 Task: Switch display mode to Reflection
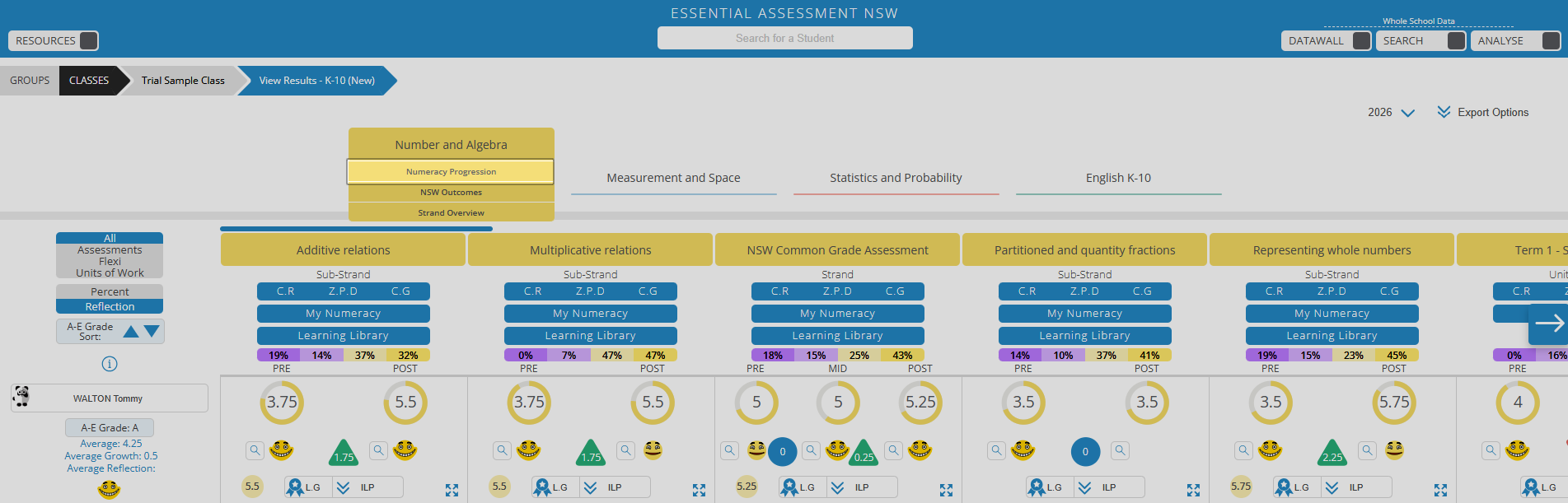(x=110, y=306)
